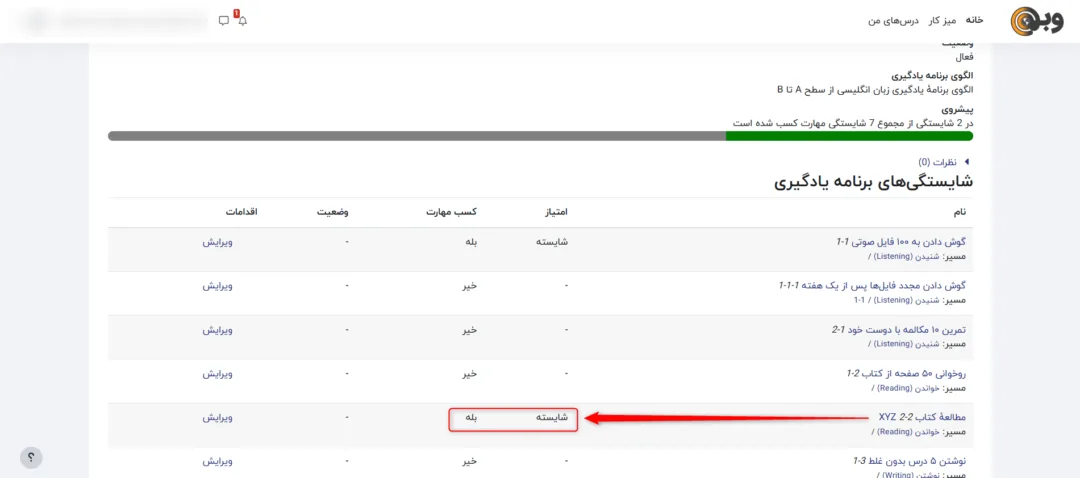Screen dimensions: 1080x478
Task: Open the notifications bell icon
Action: [242, 20]
